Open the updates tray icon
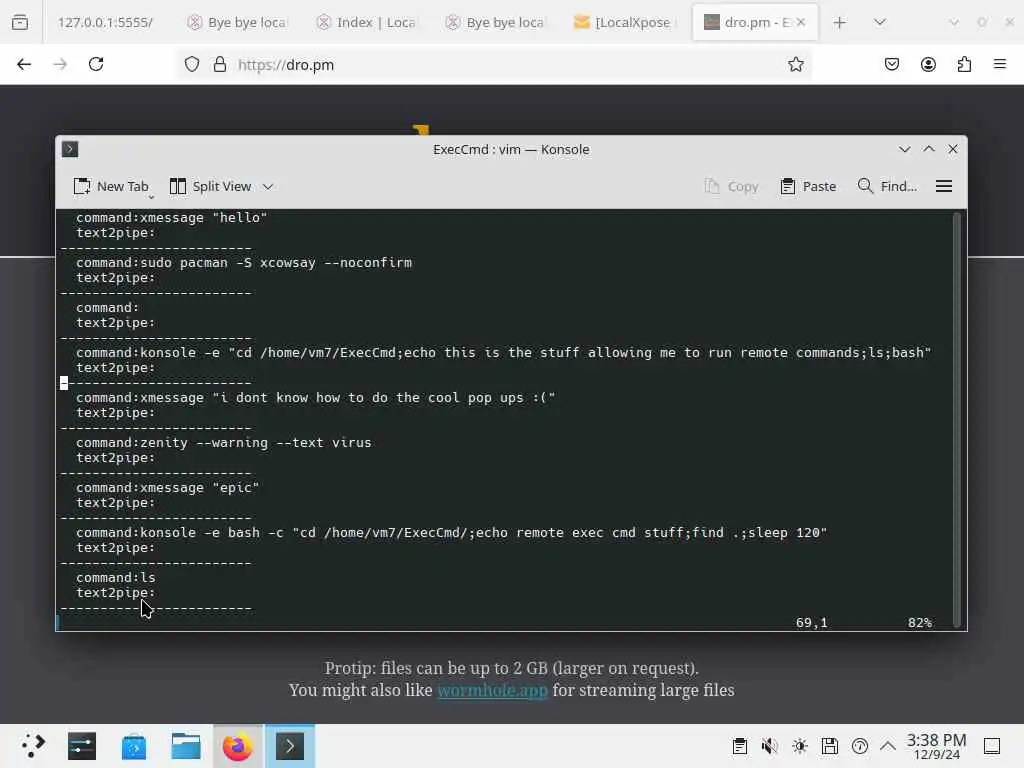Viewport: 1024px width, 768px height. tap(860, 746)
